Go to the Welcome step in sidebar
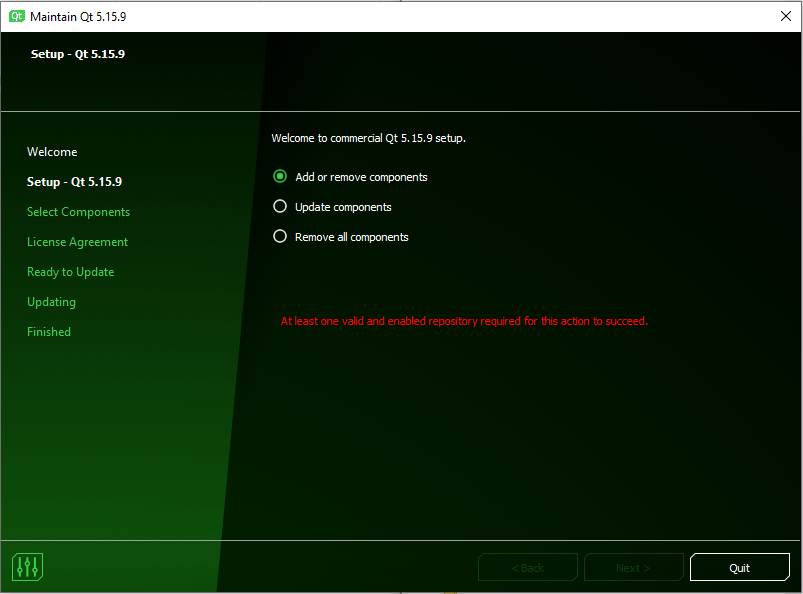This screenshot has width=803, height=594. (52, 152)
